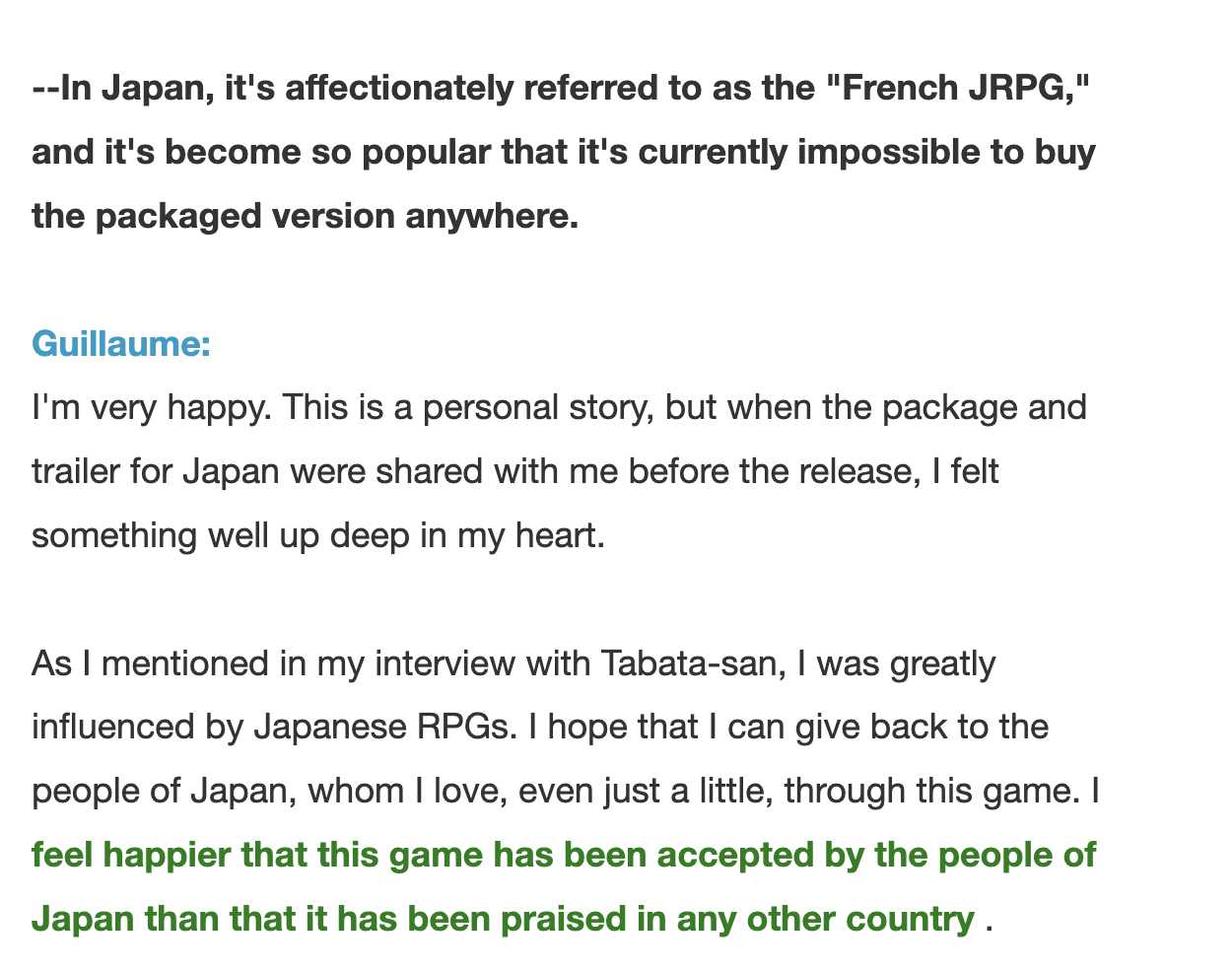The width and height of the screenshot is (1232, 974).
Task: Click the bold words "the packaged version anywhere."
Action: 306,216
